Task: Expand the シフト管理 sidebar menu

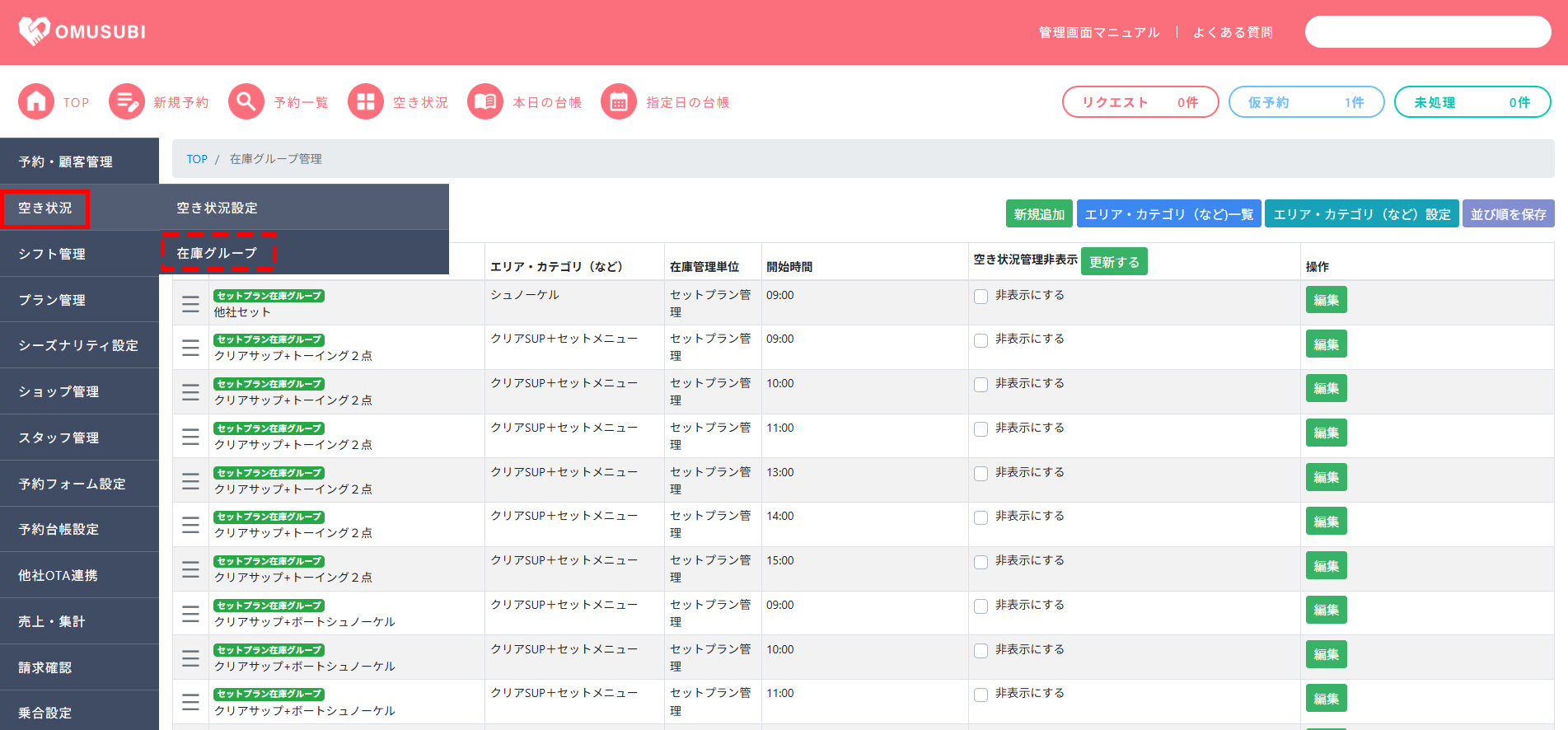Action: point(79,254)
